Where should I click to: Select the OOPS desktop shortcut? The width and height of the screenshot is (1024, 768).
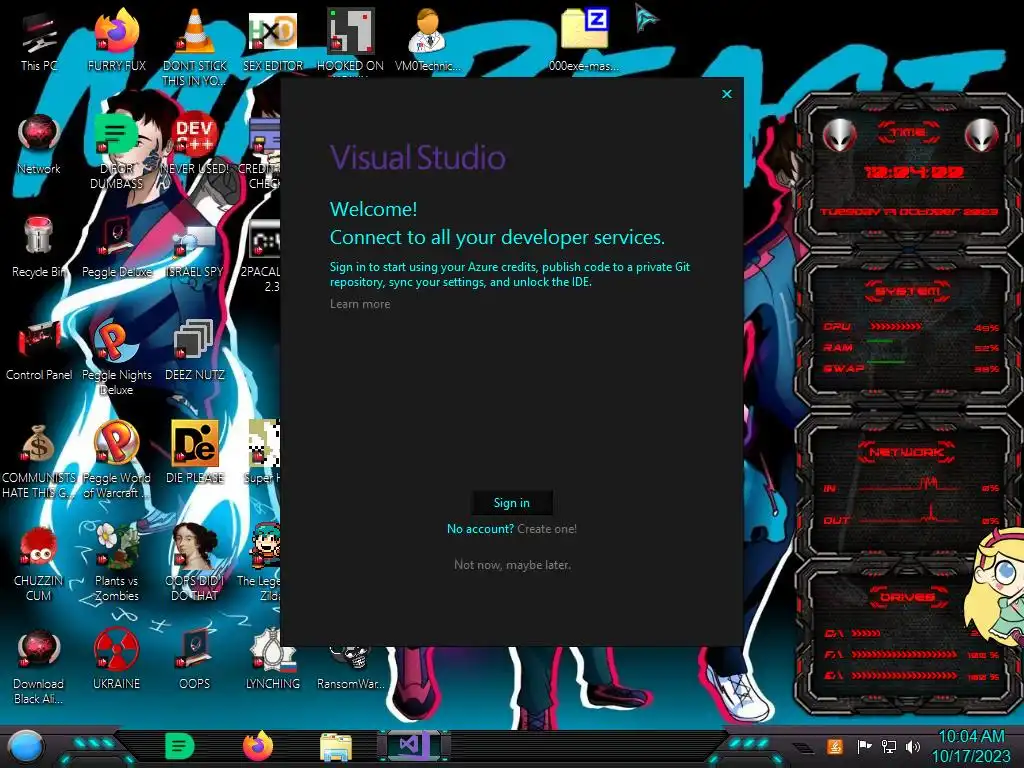click(195, 660)
